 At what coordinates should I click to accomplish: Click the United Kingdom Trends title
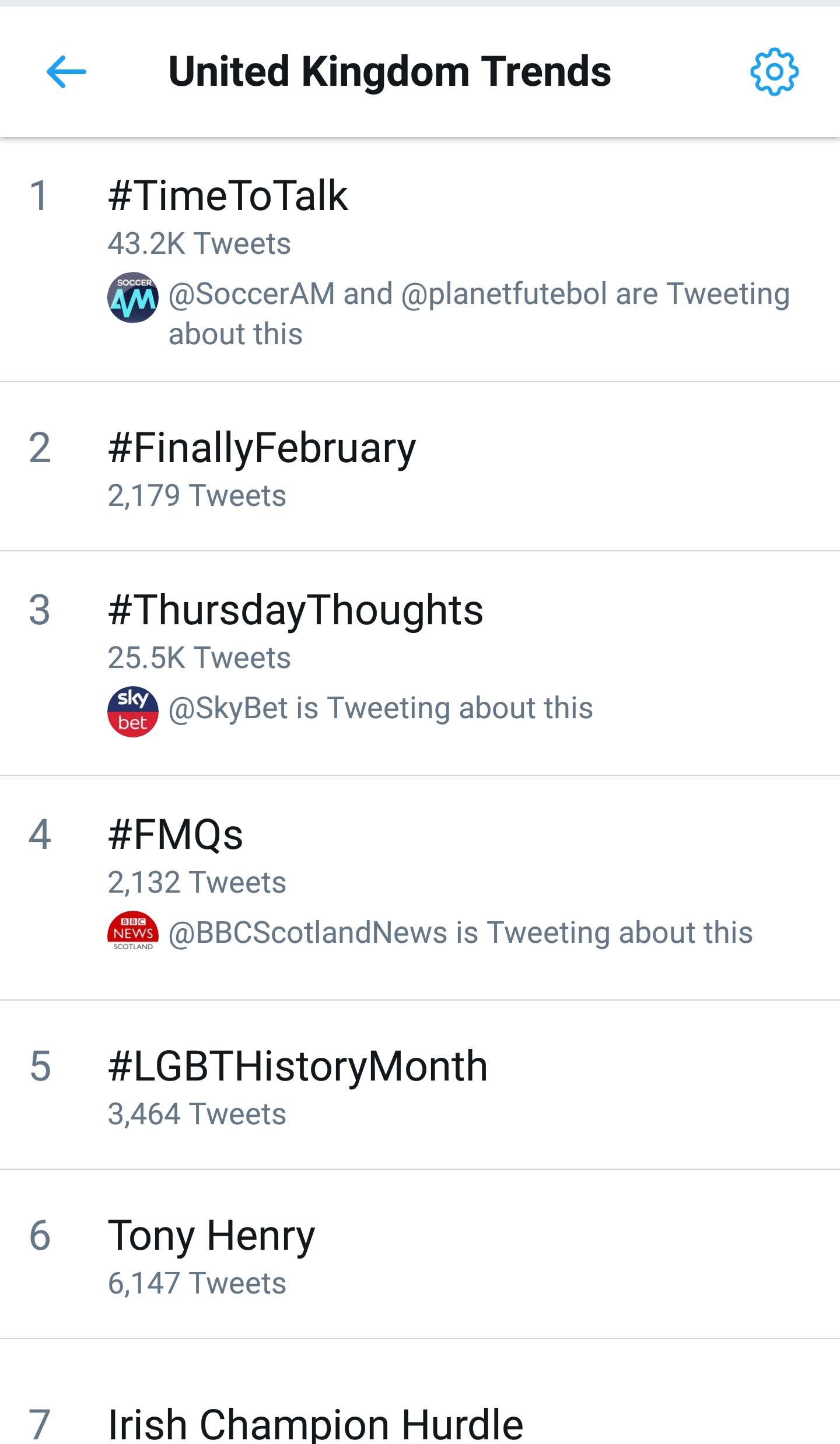point(390,72)
